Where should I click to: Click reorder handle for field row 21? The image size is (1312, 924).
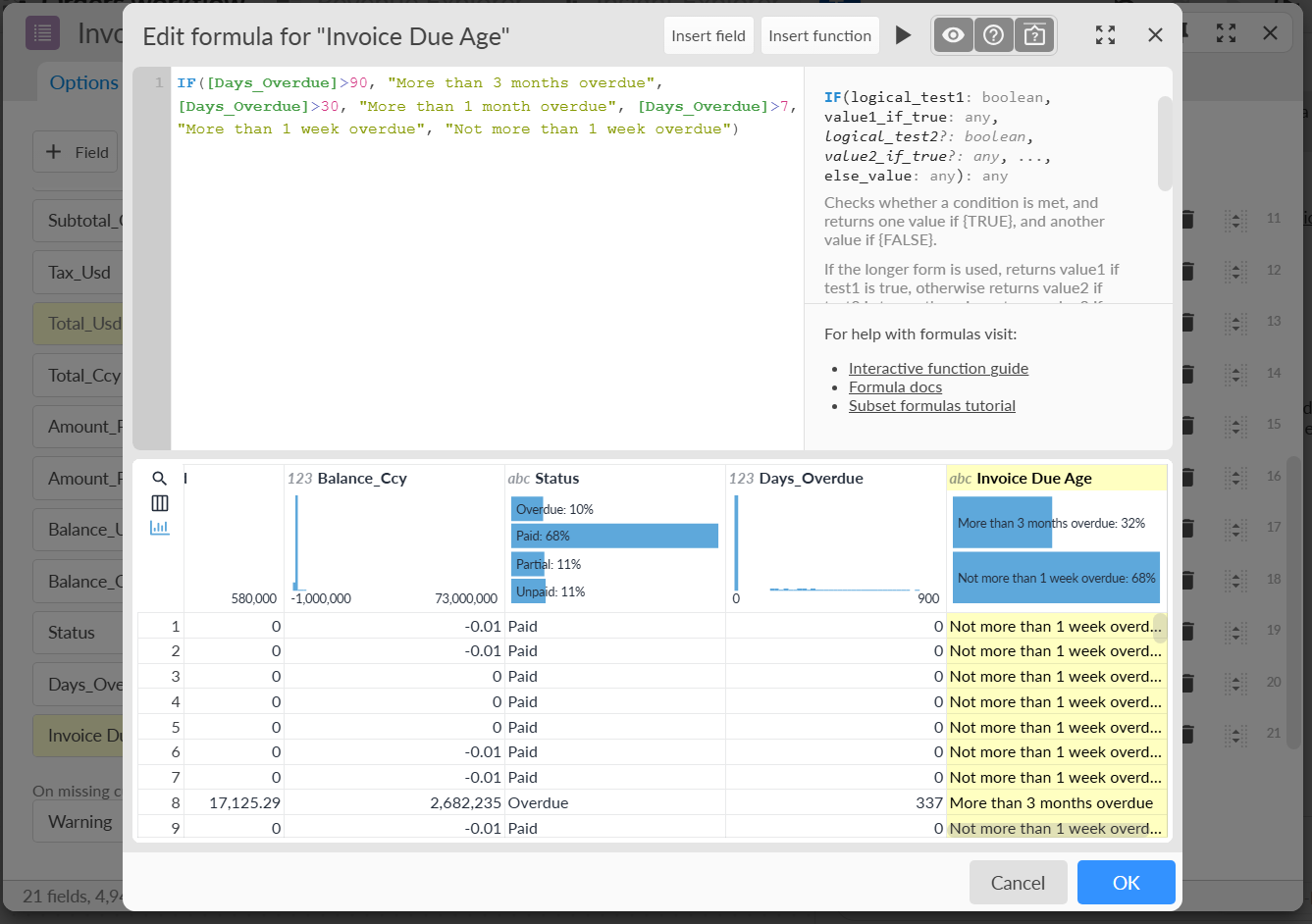(1236, 734)
